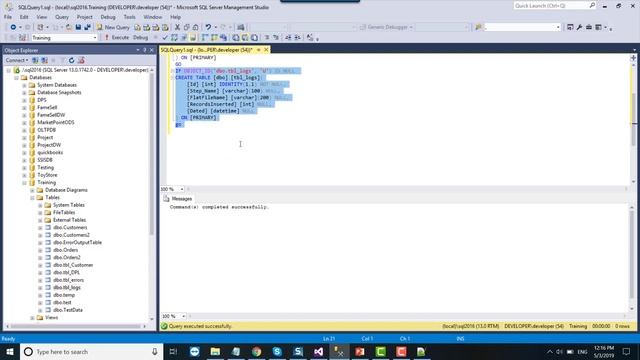Expand the dbo.Customers table node

pyautogui.click(x=40, y=228)
